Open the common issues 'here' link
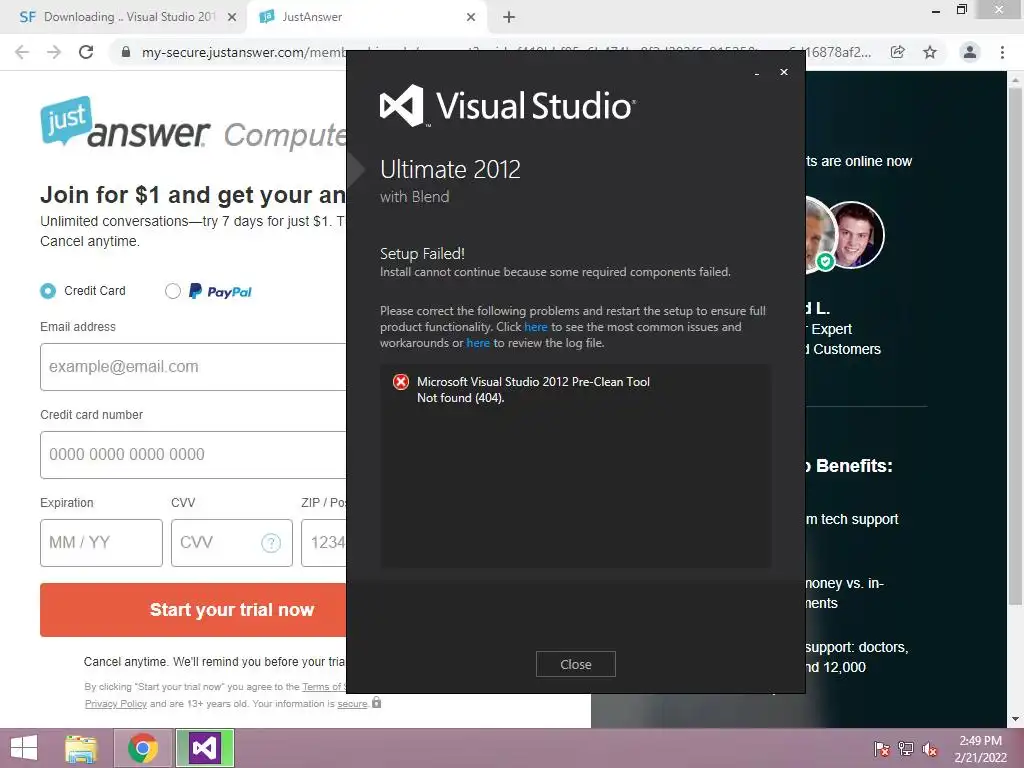Screen dimensions: 1024x768 (536, 327)
